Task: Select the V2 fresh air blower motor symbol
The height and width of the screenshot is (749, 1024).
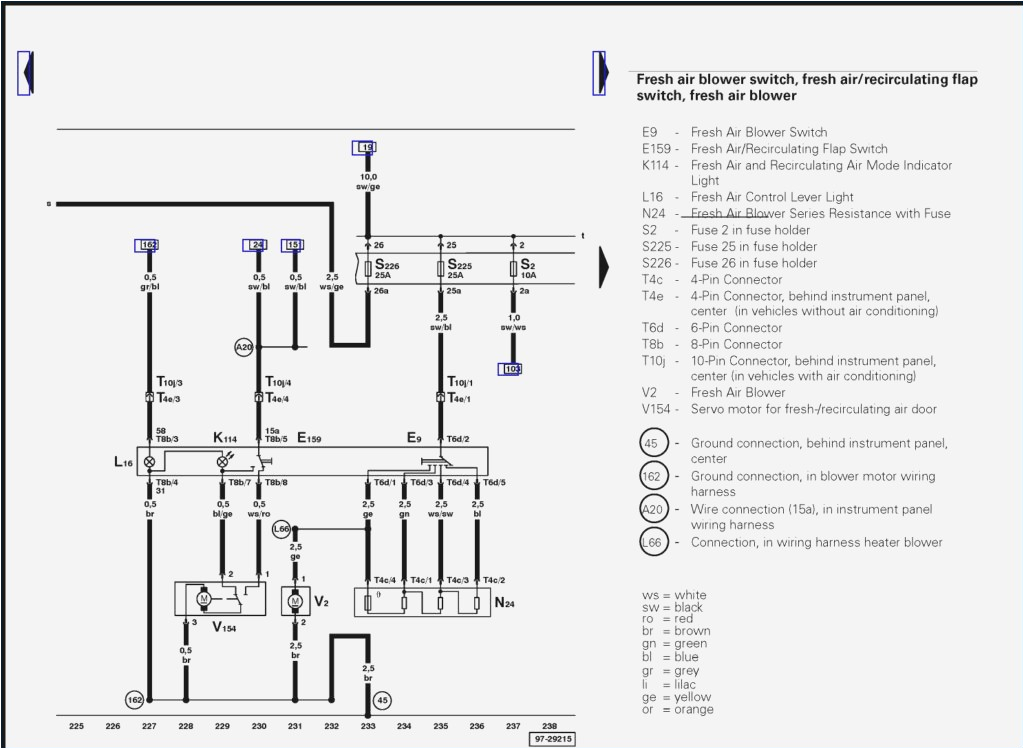Action: [295, 601]
